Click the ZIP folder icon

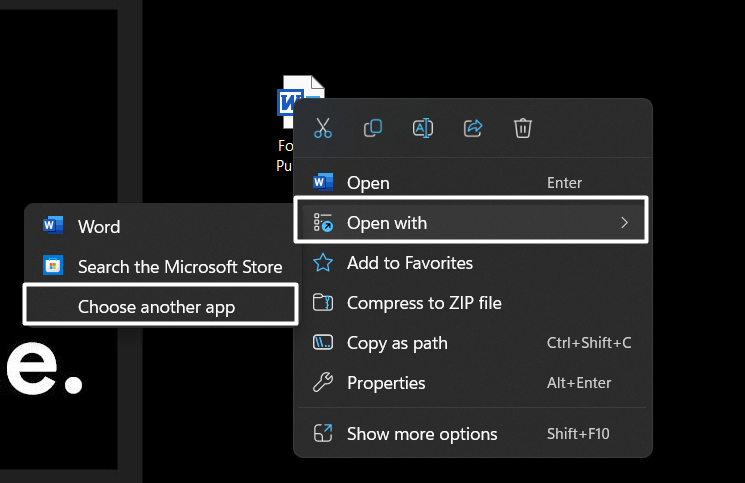tap(323, 303)
